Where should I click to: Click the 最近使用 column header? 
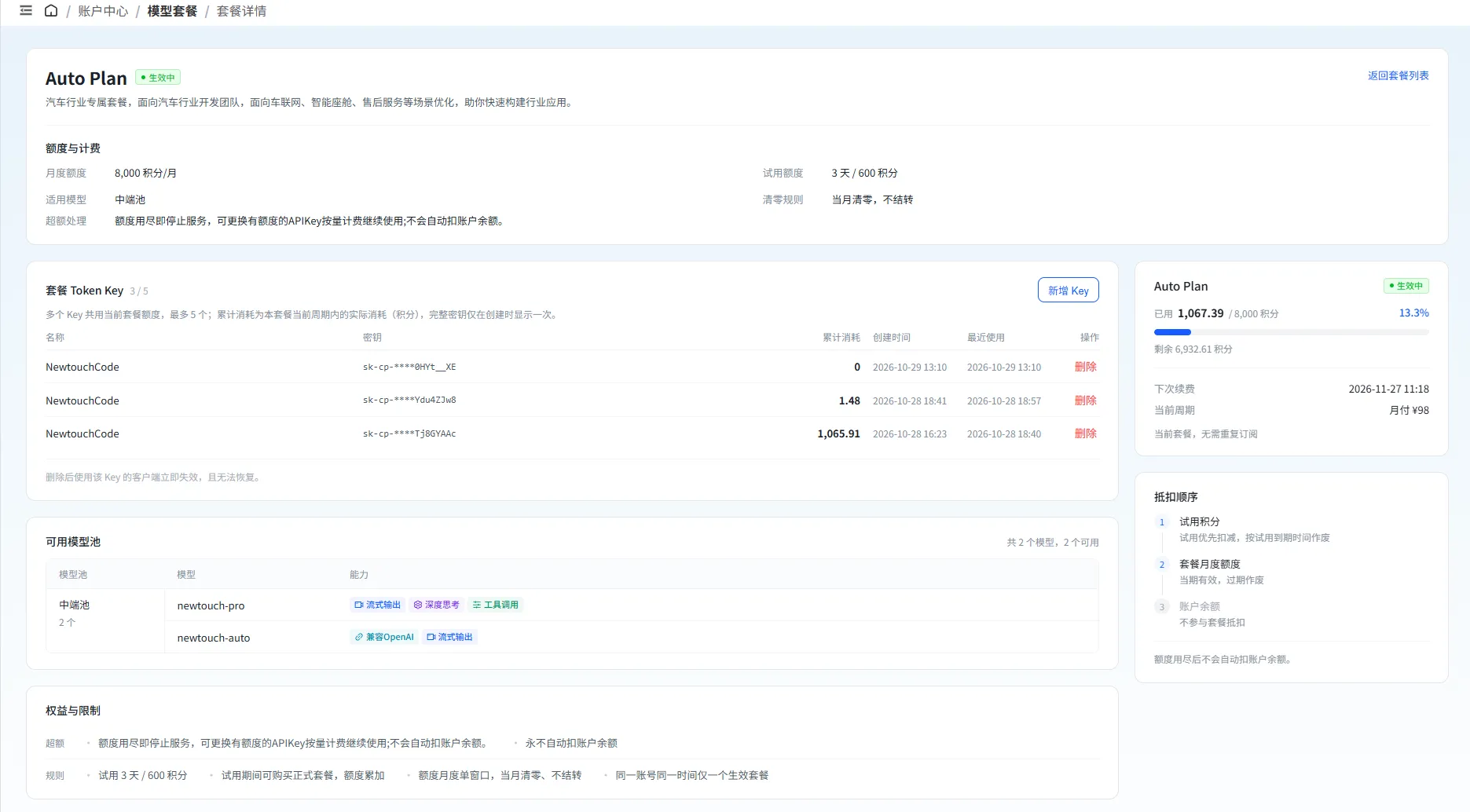coord(986,338)
